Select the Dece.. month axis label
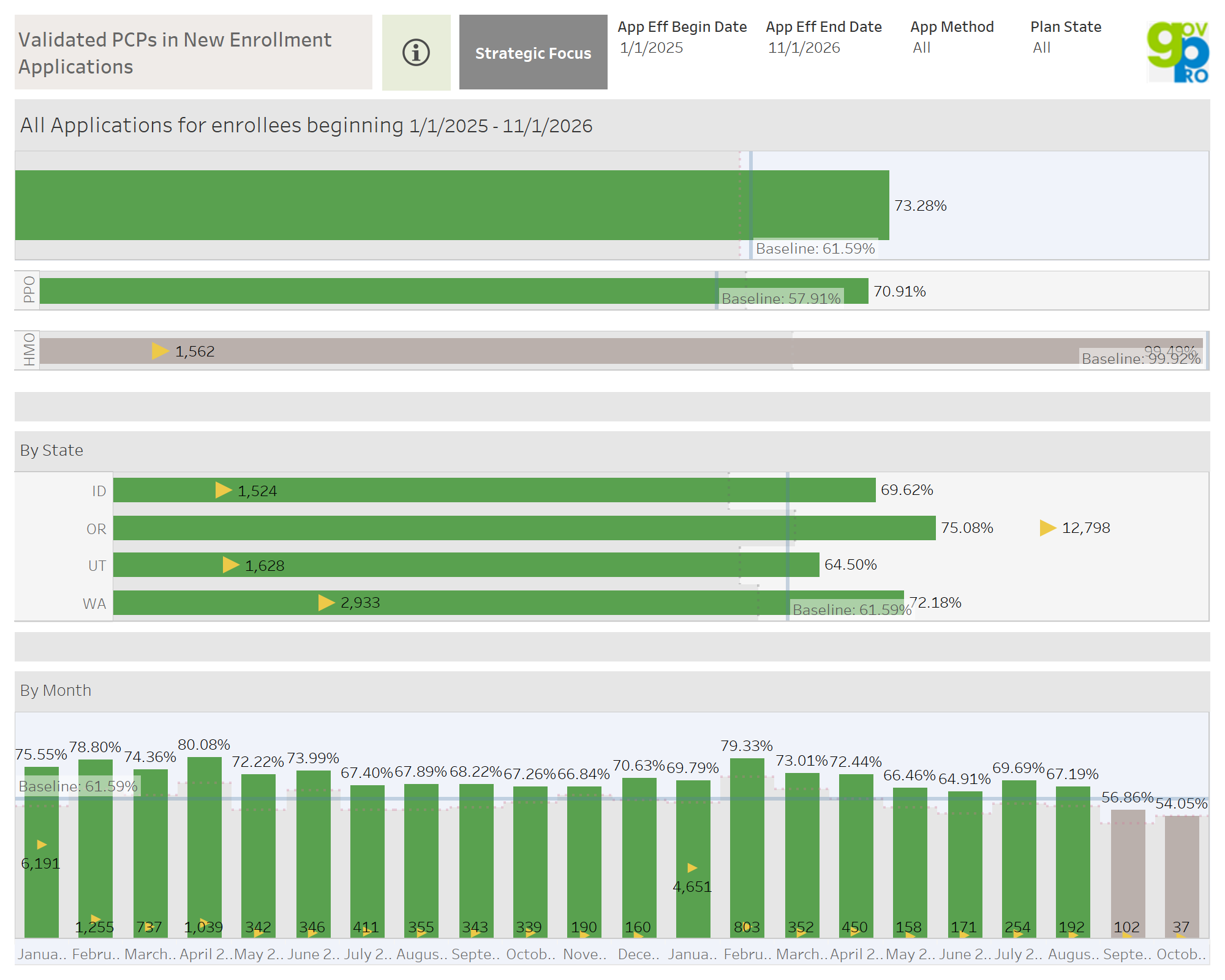Viewport: 1225px width, 980px height. [639, 954]
